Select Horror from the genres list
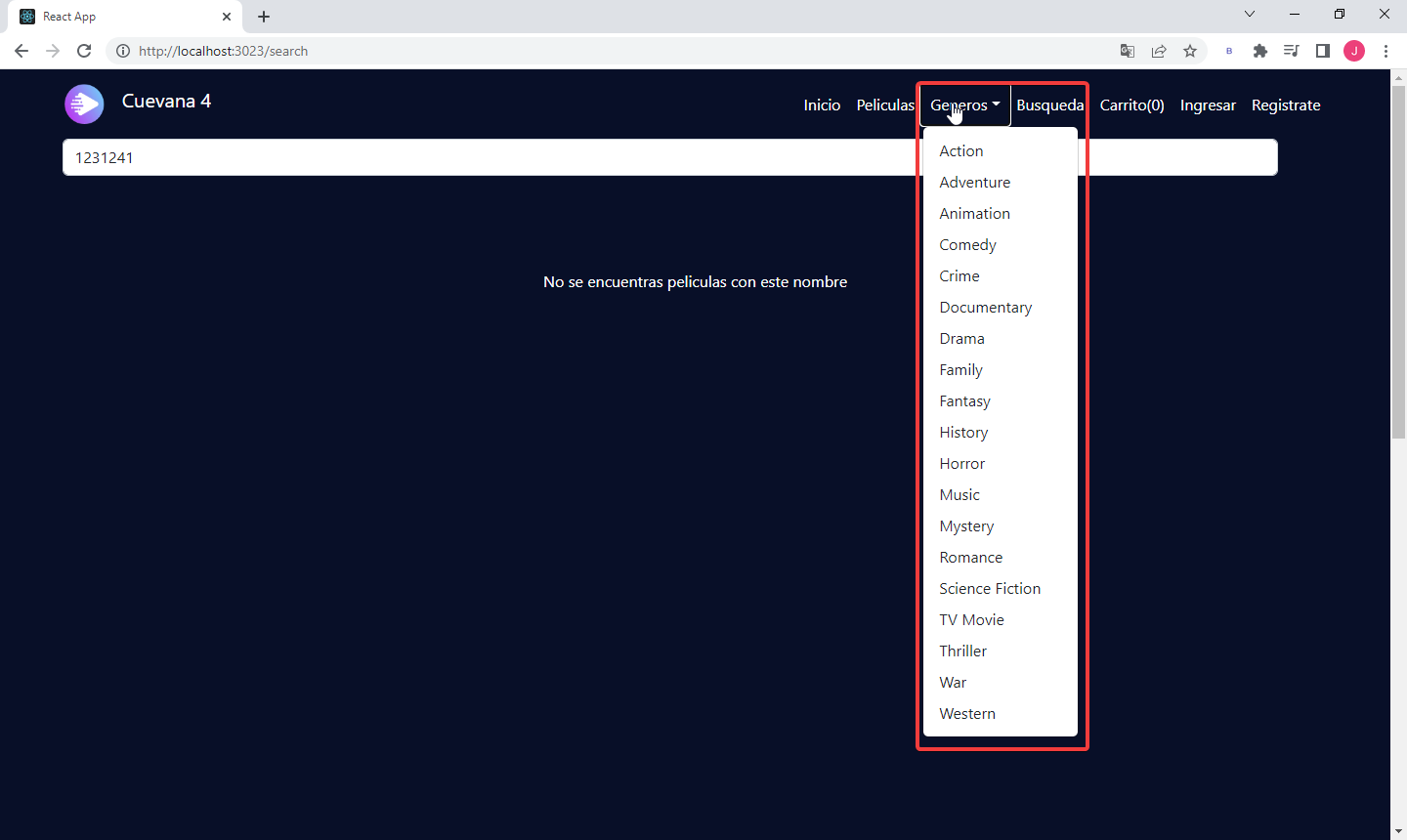The width and height of the screenshot is (1407, 840). click(961, 463)
